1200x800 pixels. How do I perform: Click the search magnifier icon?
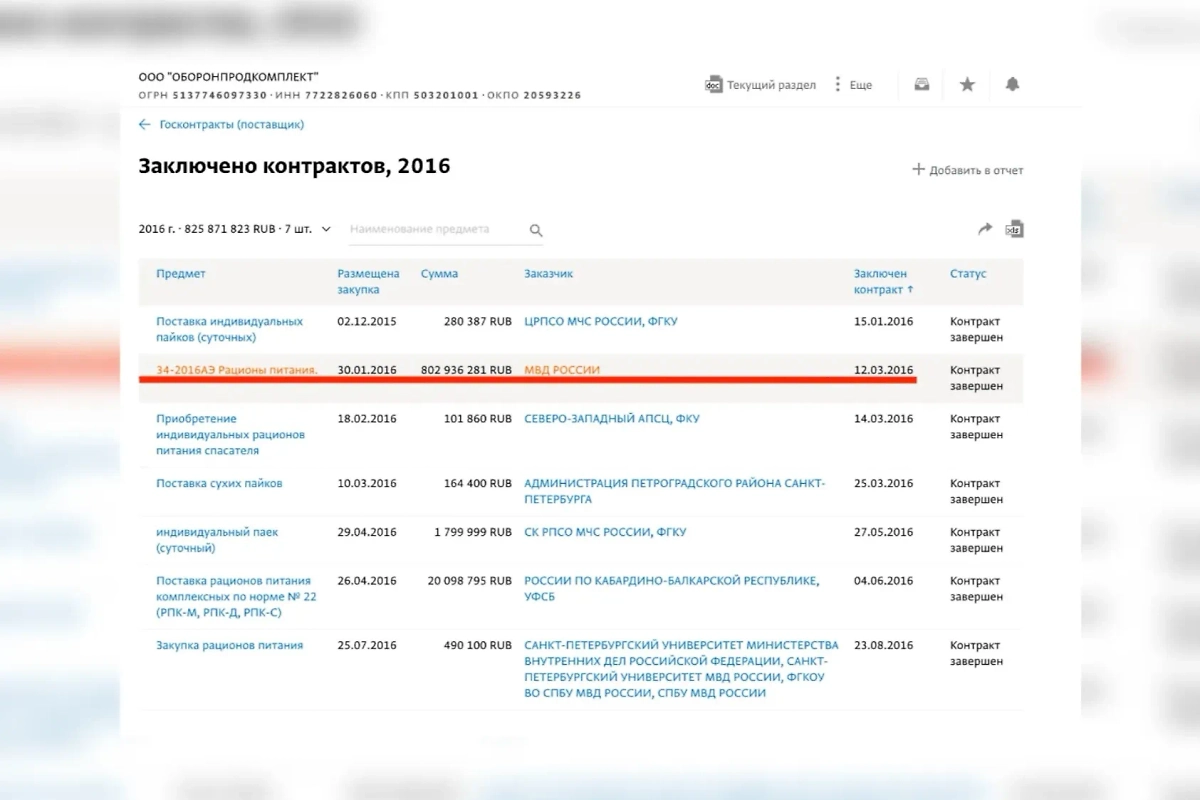(536, 229)
